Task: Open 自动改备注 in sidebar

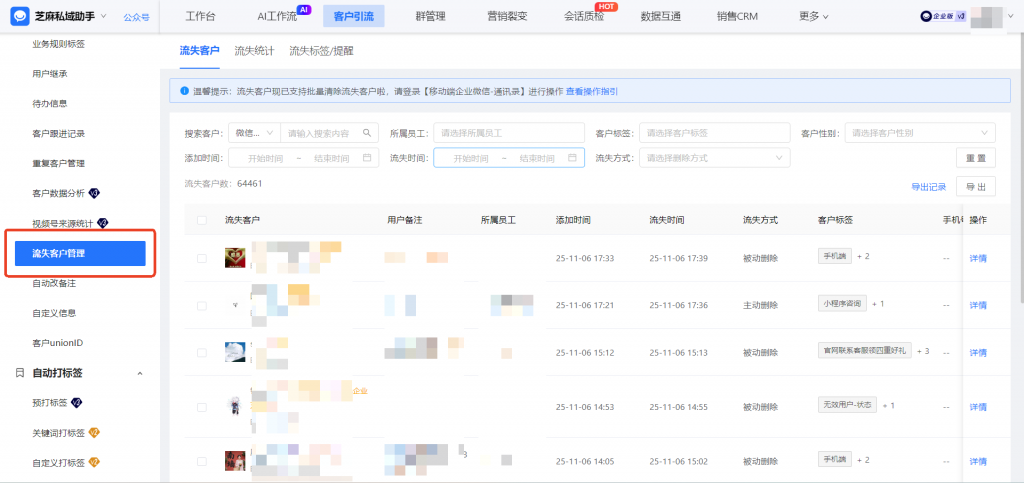Action: click(54, 283)
